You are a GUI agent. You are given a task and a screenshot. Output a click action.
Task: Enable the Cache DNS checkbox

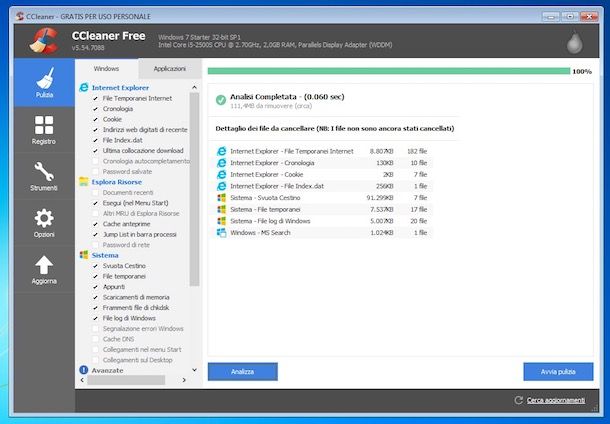(x=95, y=339)
